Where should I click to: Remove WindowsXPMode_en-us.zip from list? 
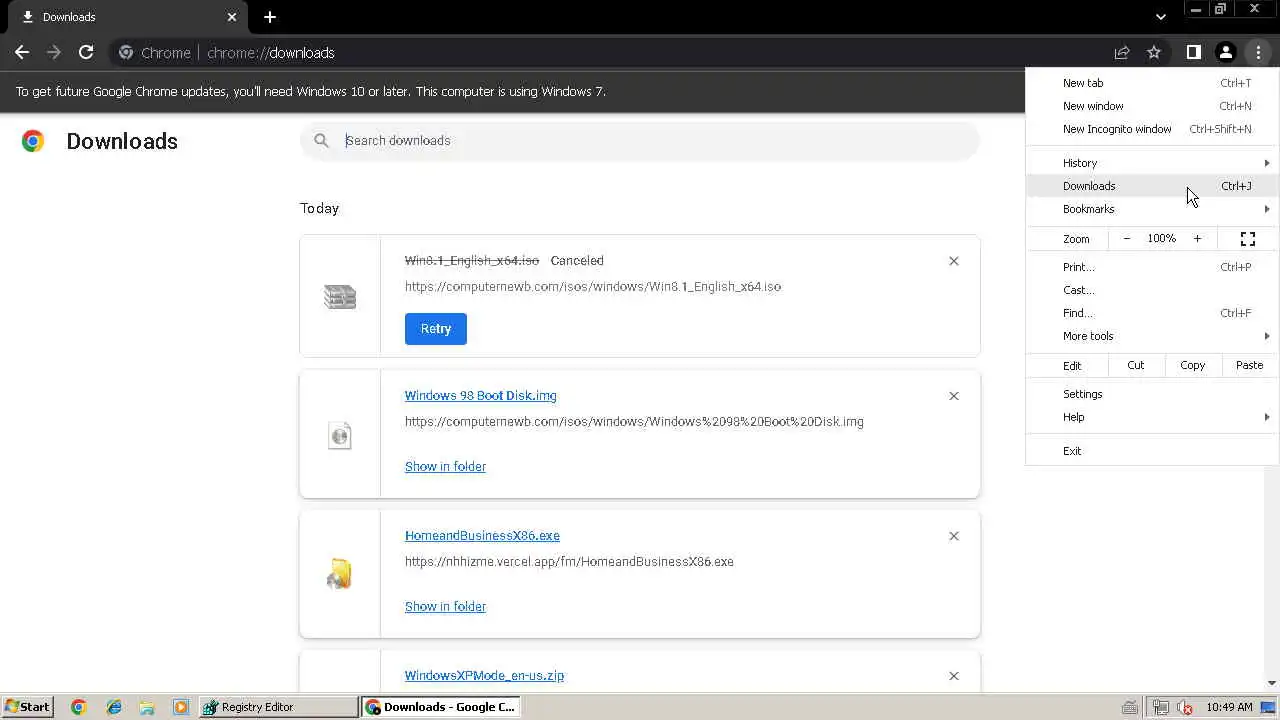click(953, 676)
